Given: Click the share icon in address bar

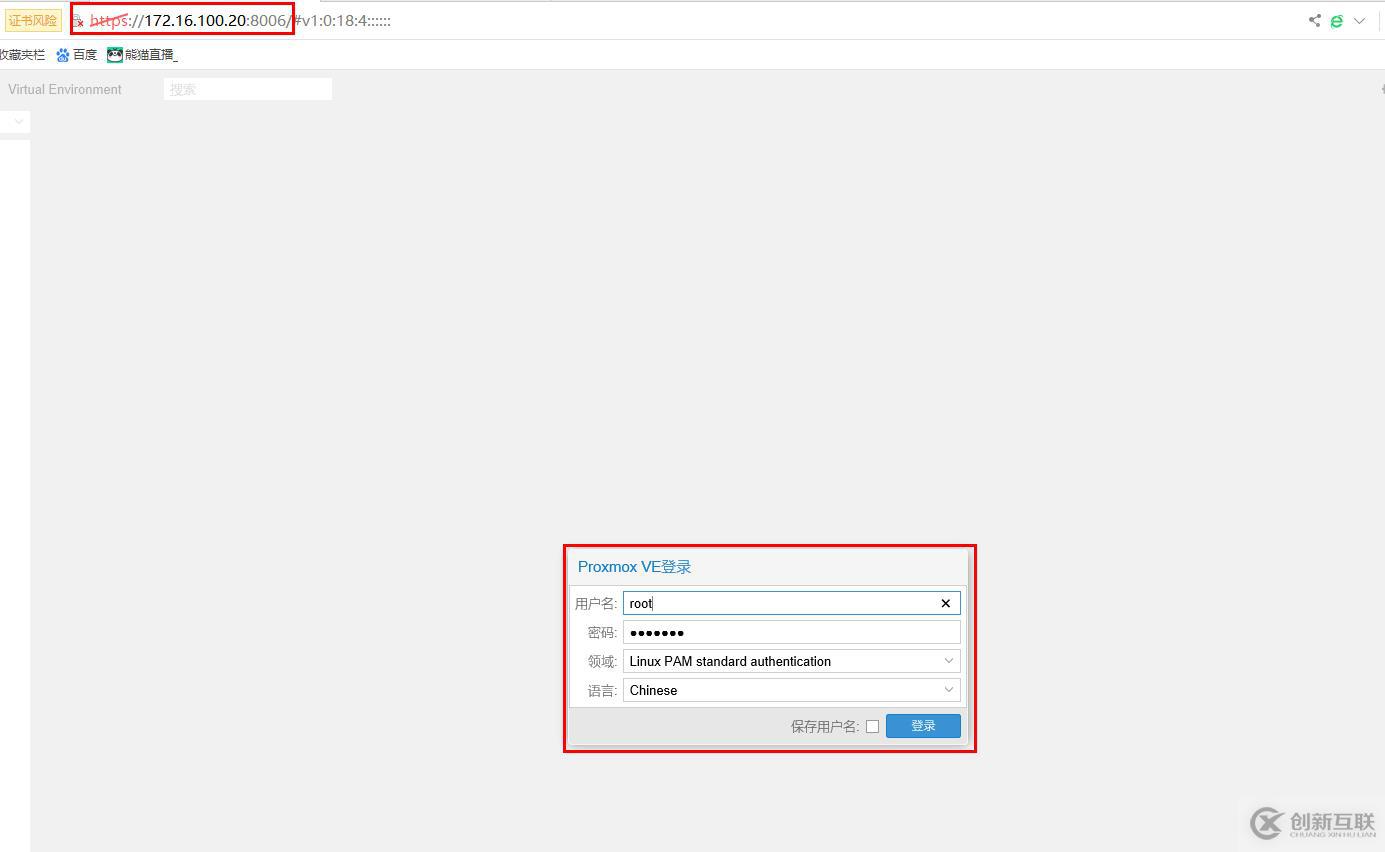Looking at the screenshot, I should pos(1314,20).
